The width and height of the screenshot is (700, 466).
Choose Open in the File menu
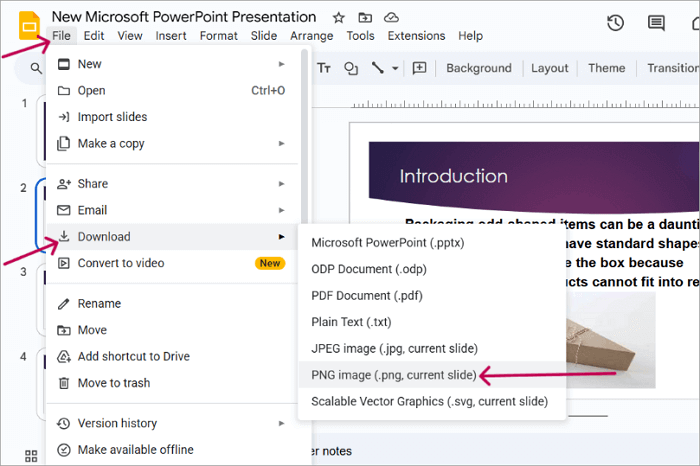click(172, 91)
